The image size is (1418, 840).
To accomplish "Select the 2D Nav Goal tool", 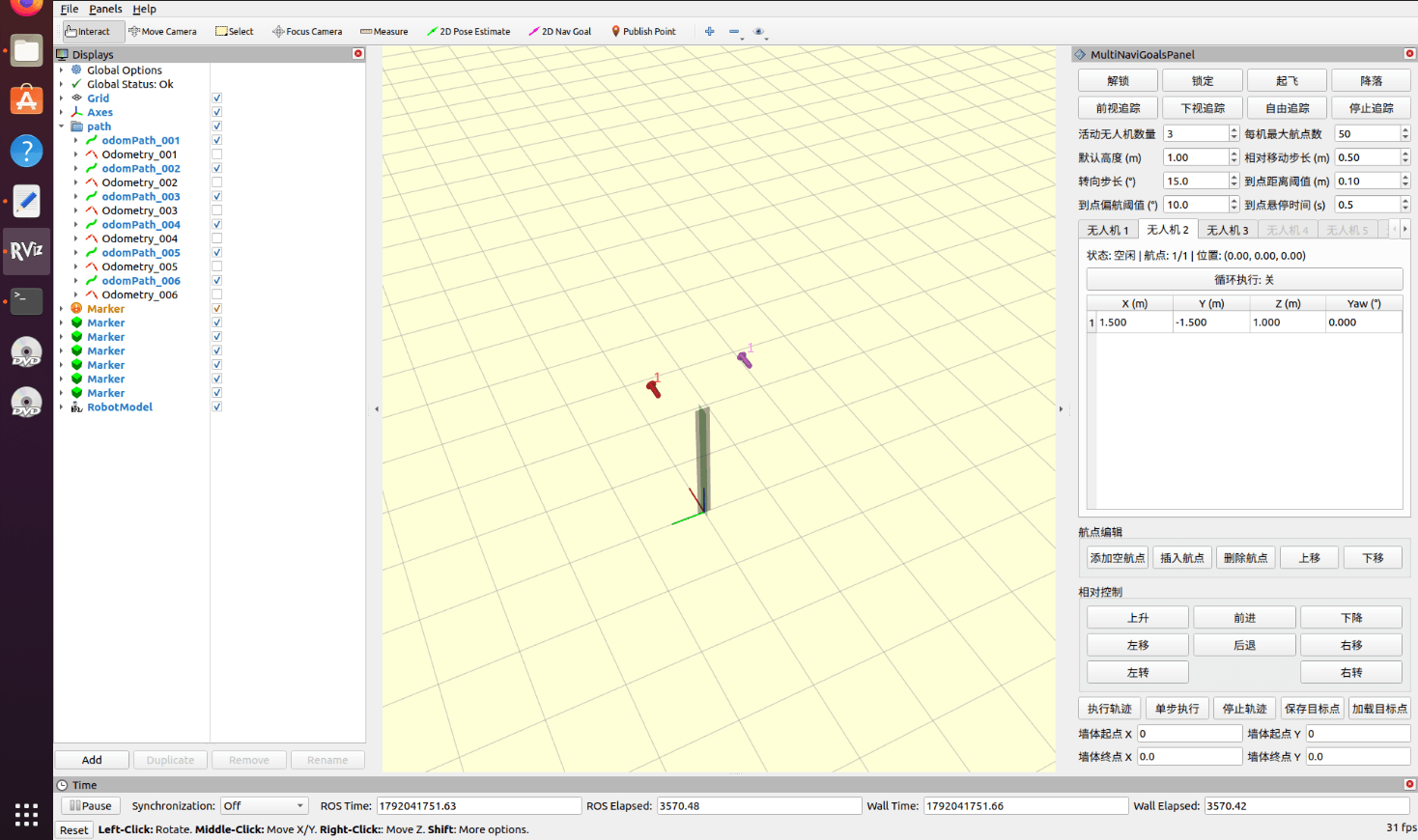I will click(560, 32).
